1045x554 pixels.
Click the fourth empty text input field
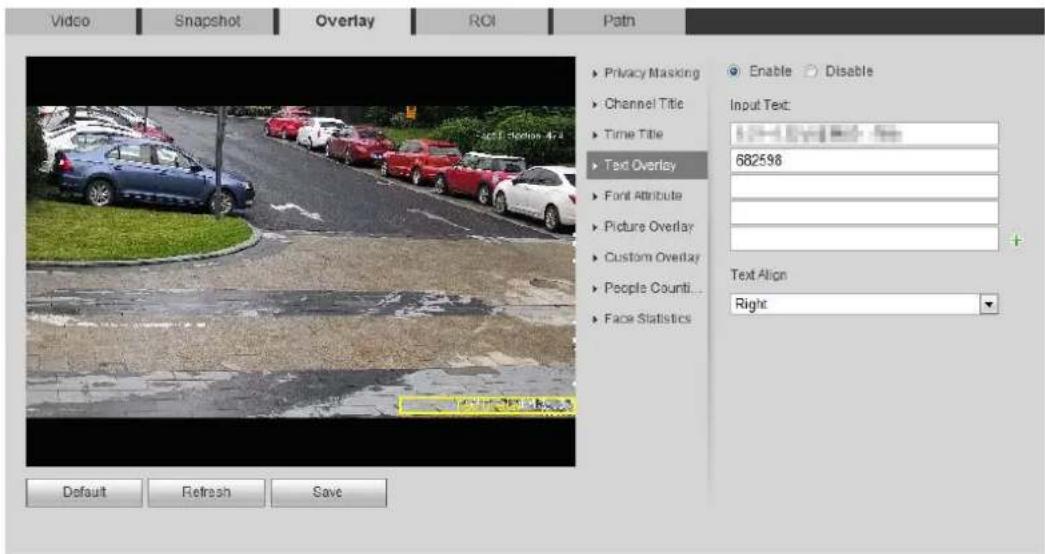pos(864,213)
